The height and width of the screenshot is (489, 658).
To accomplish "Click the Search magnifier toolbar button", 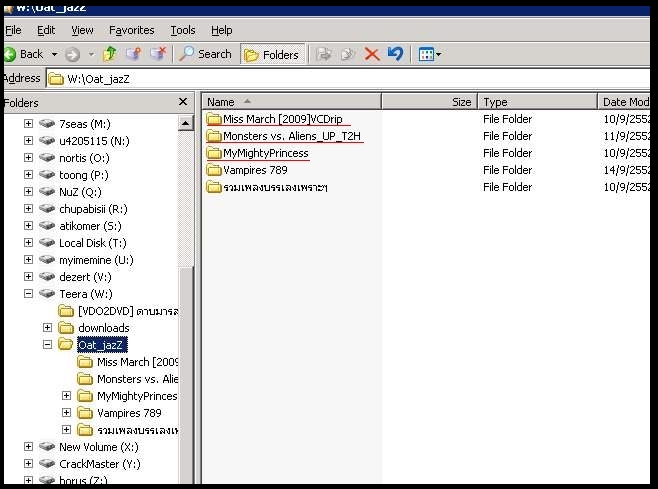I will (x=205, y=54).
